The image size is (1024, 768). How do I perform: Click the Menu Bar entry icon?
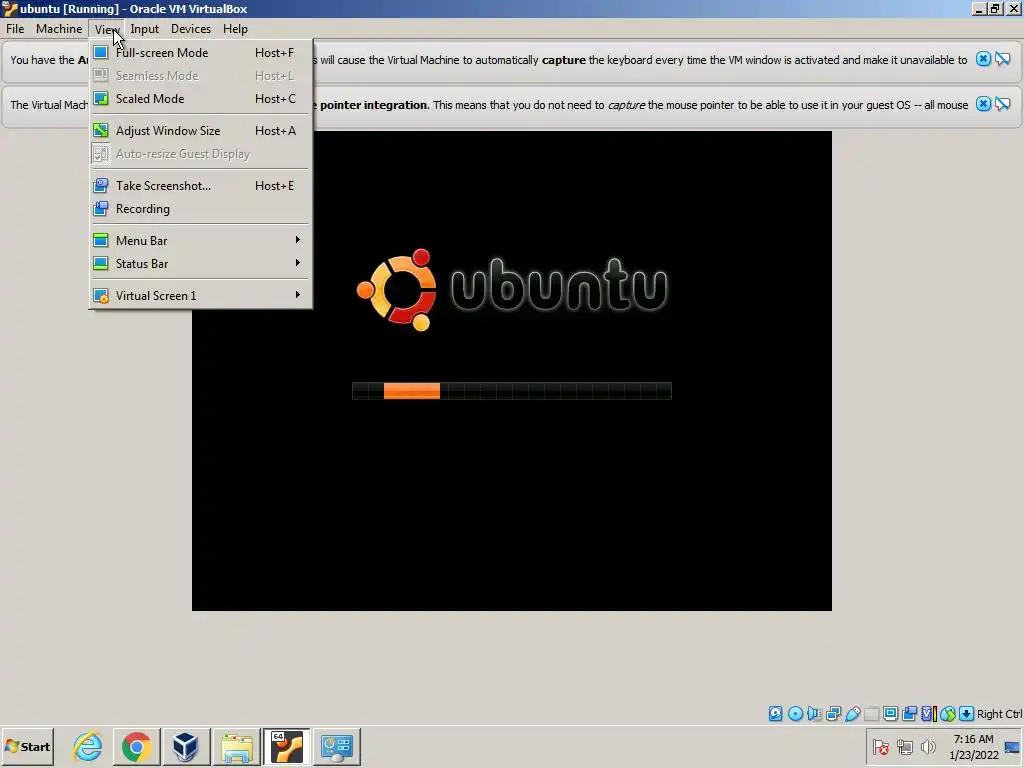(x=101, y=240)
